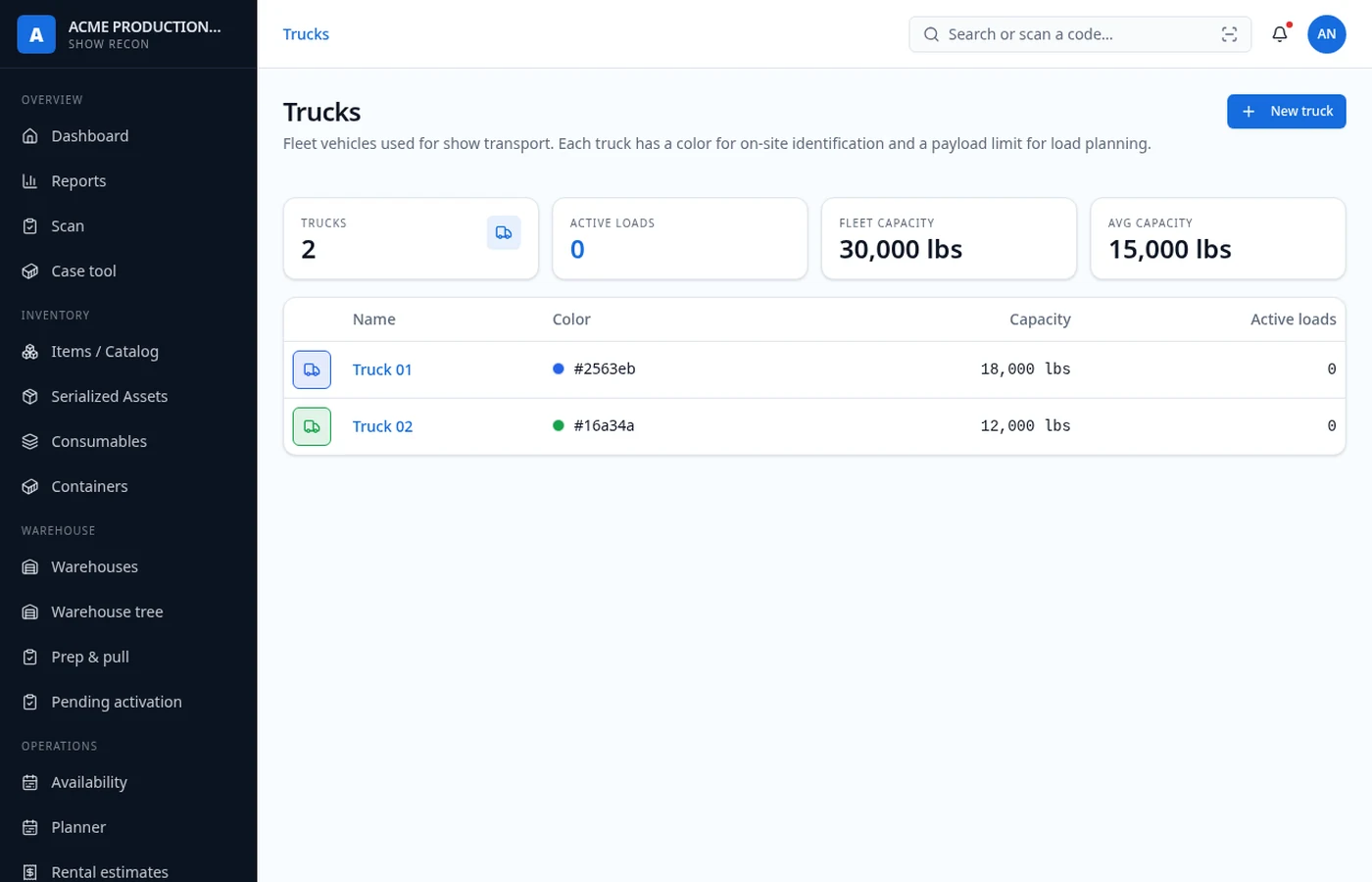Click the blue truck icon for Truck 01
Screen dimensions: 1372x882
[312, 369]
